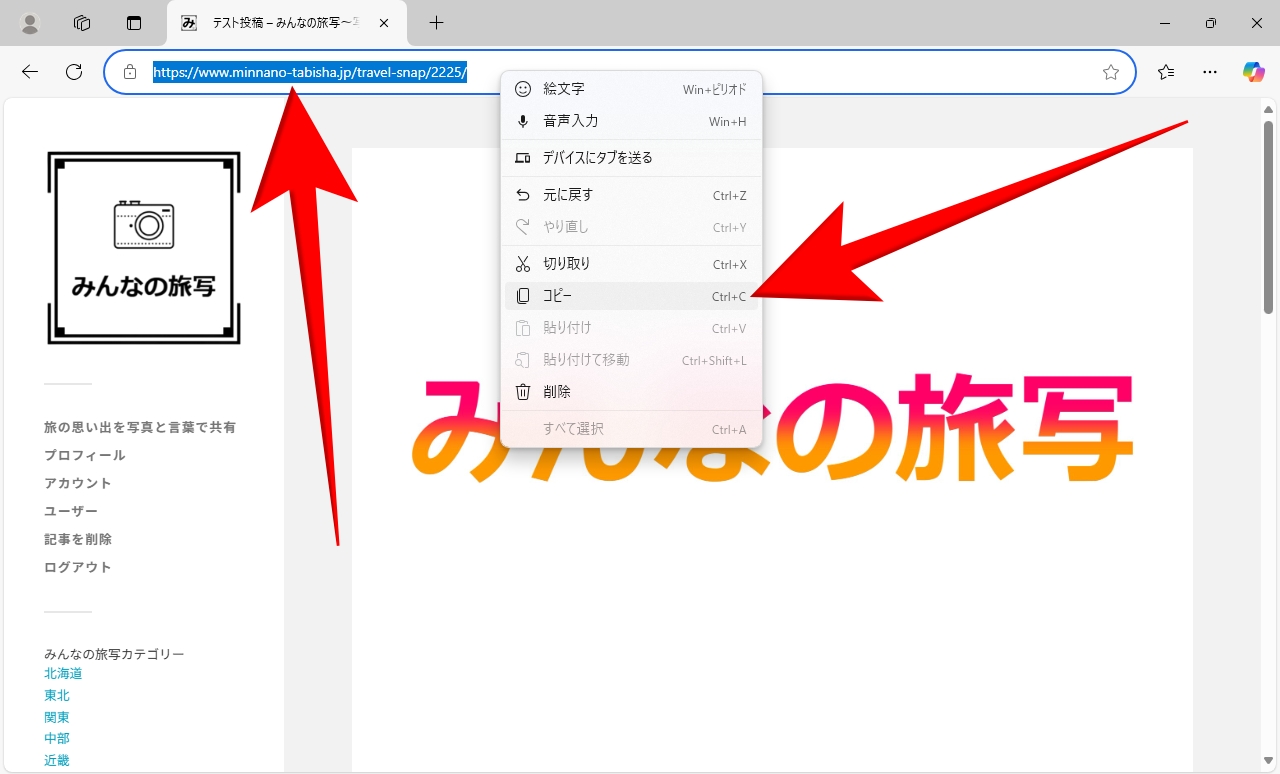The height and width of the screenshot is (774, 1280).
Task: Click the ログアウト link in sidebar
Action: (78, 567)
